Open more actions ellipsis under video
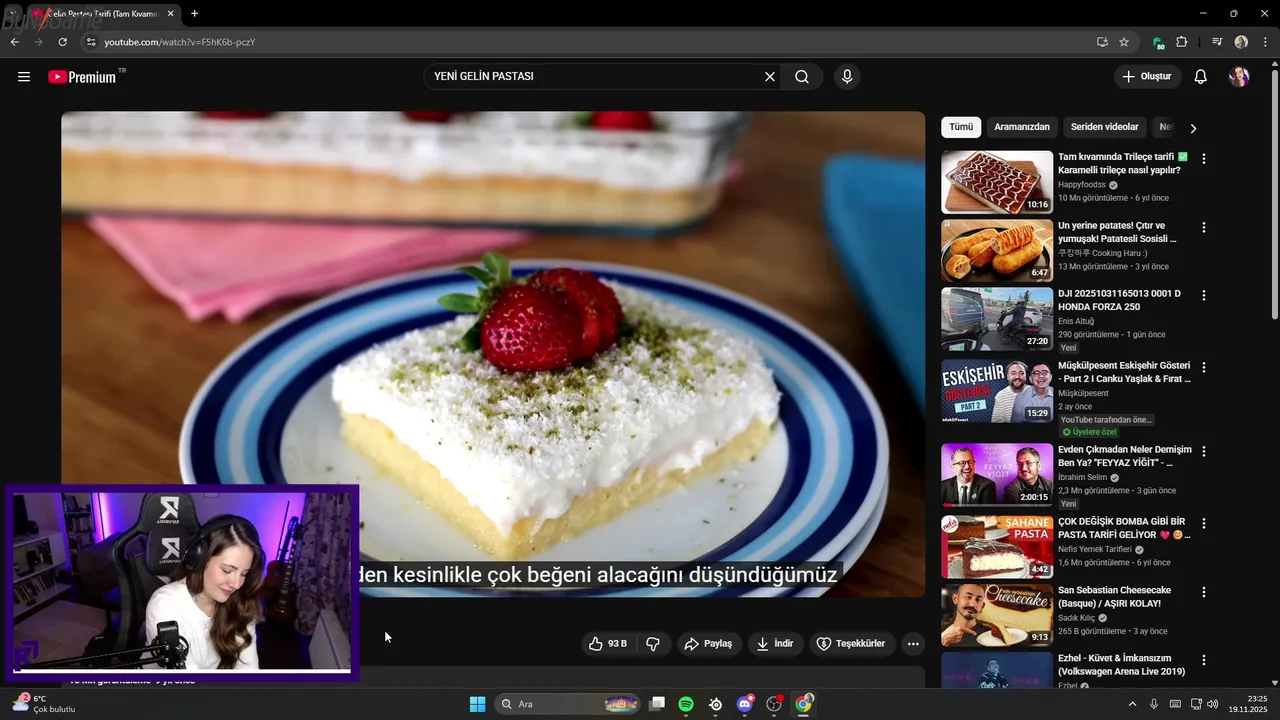 click(x=913, y=644)
